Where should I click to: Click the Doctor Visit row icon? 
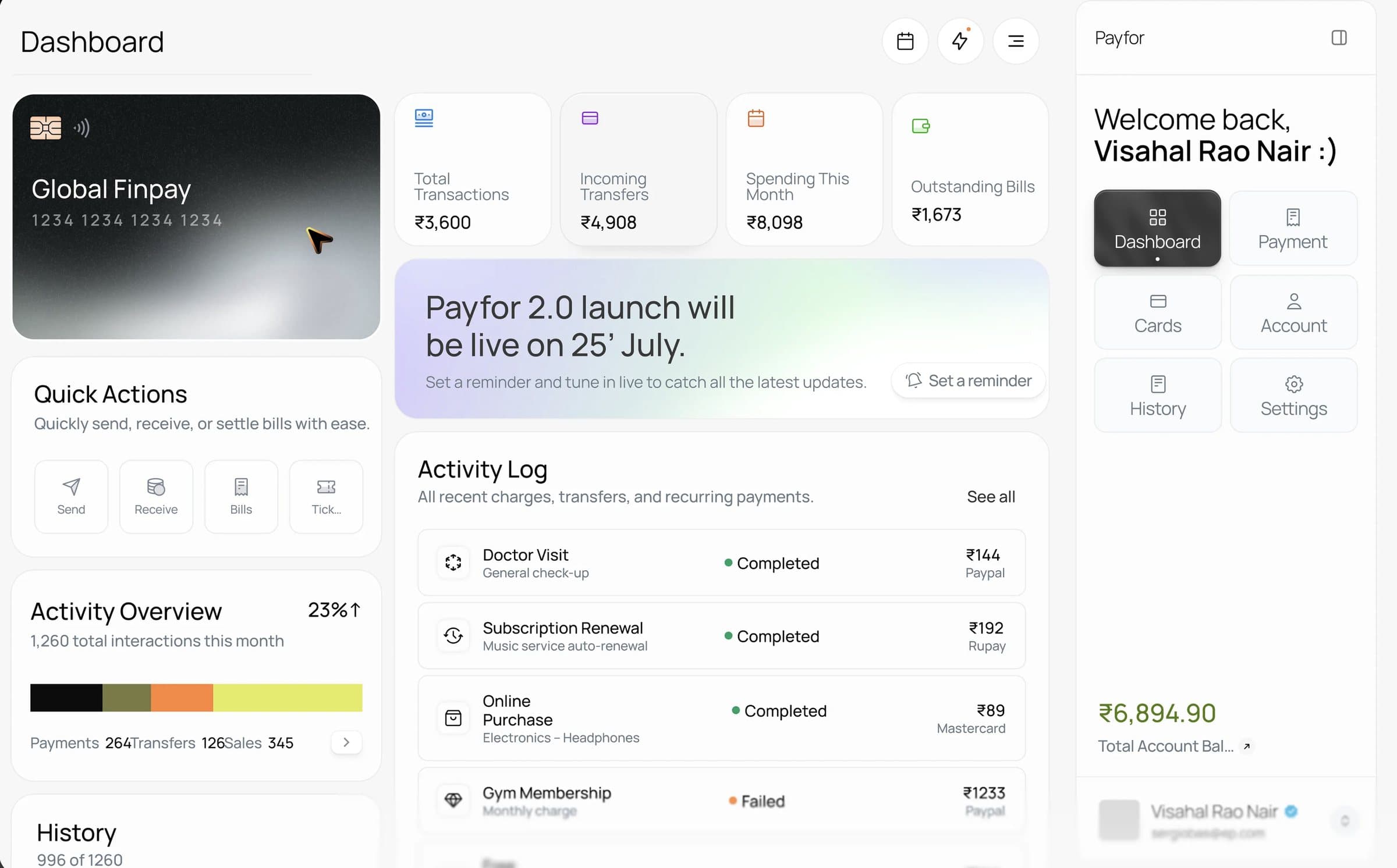click(x=453, y=562)
